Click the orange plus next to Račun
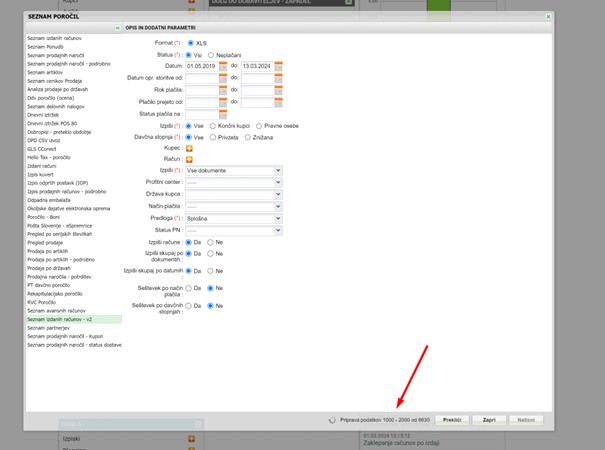This screenshot has width=605, height=450. point(189,159)
